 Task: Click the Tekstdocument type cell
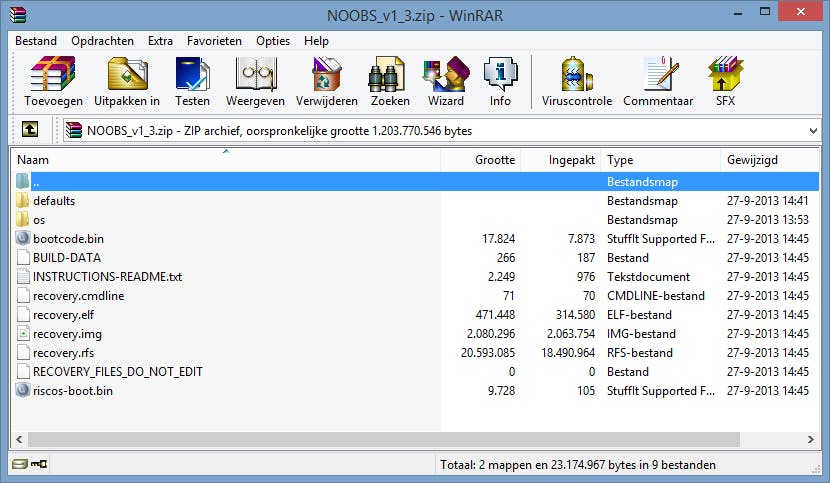click(648, 276)
